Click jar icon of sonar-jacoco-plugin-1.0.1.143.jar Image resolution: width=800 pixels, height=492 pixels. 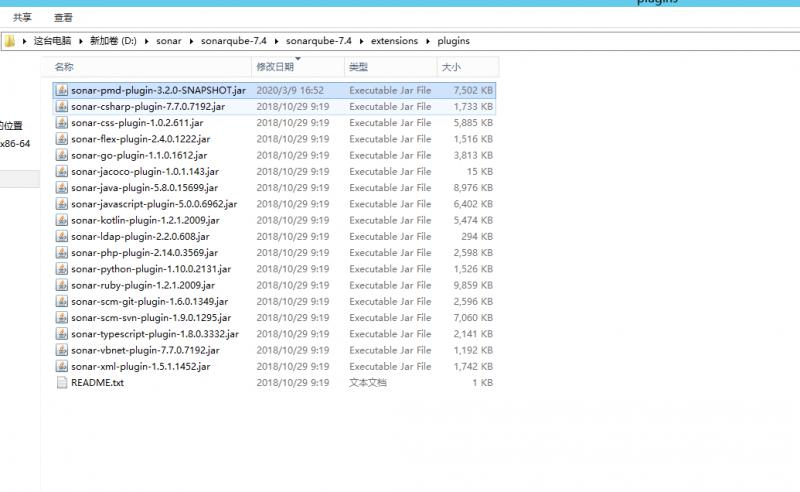(x=62, y=171)
